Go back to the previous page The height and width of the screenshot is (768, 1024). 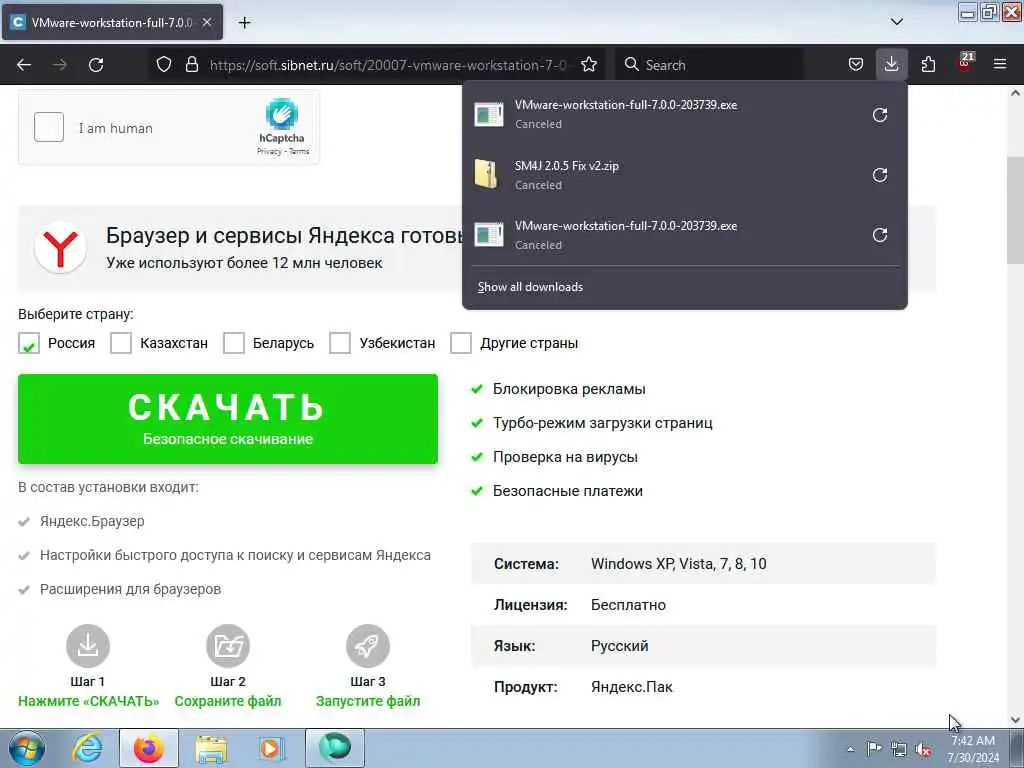point(24,65)
